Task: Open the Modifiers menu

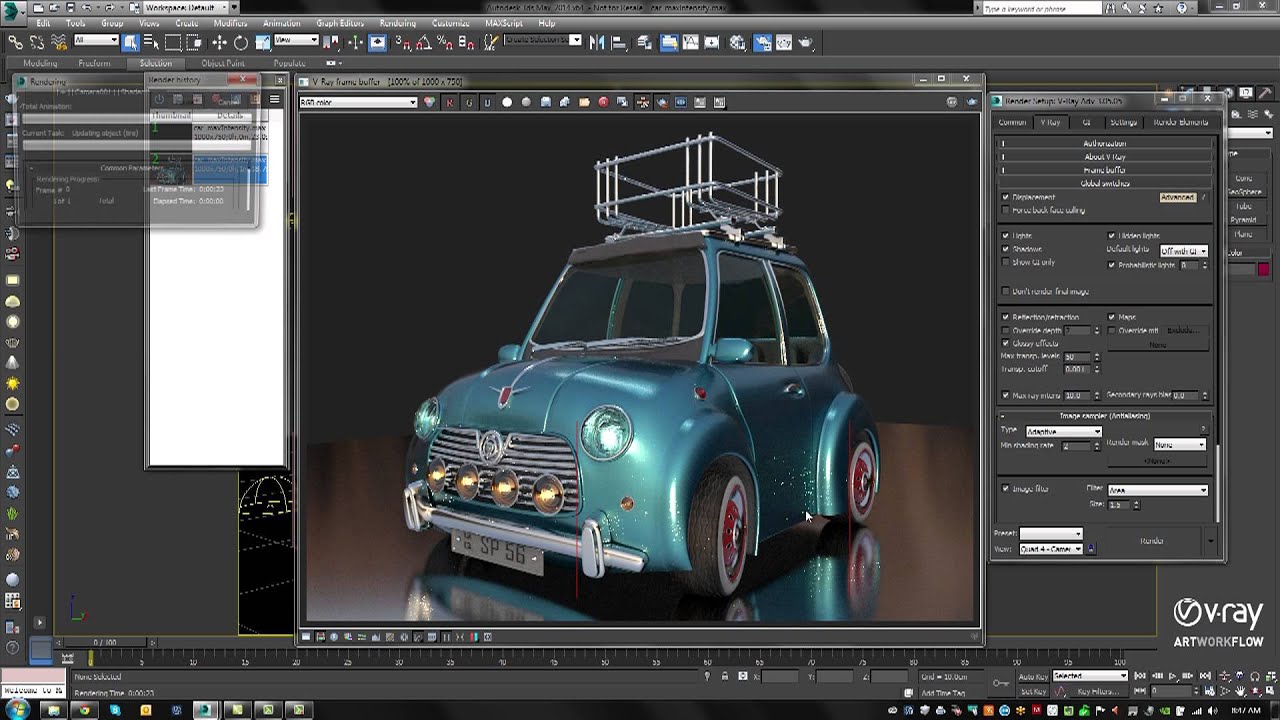Action: click(x=231, y=23)
